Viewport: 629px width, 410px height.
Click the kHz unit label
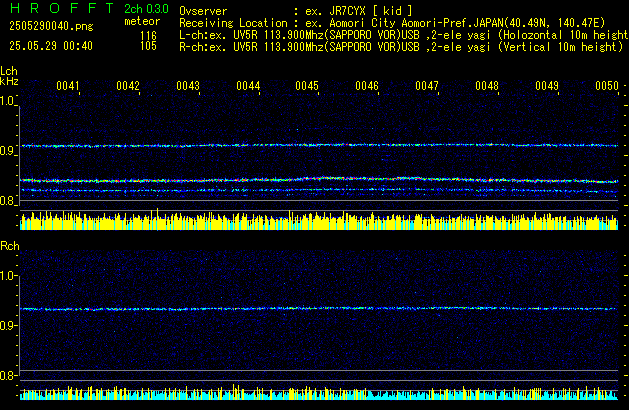click(x=9, y=81)
